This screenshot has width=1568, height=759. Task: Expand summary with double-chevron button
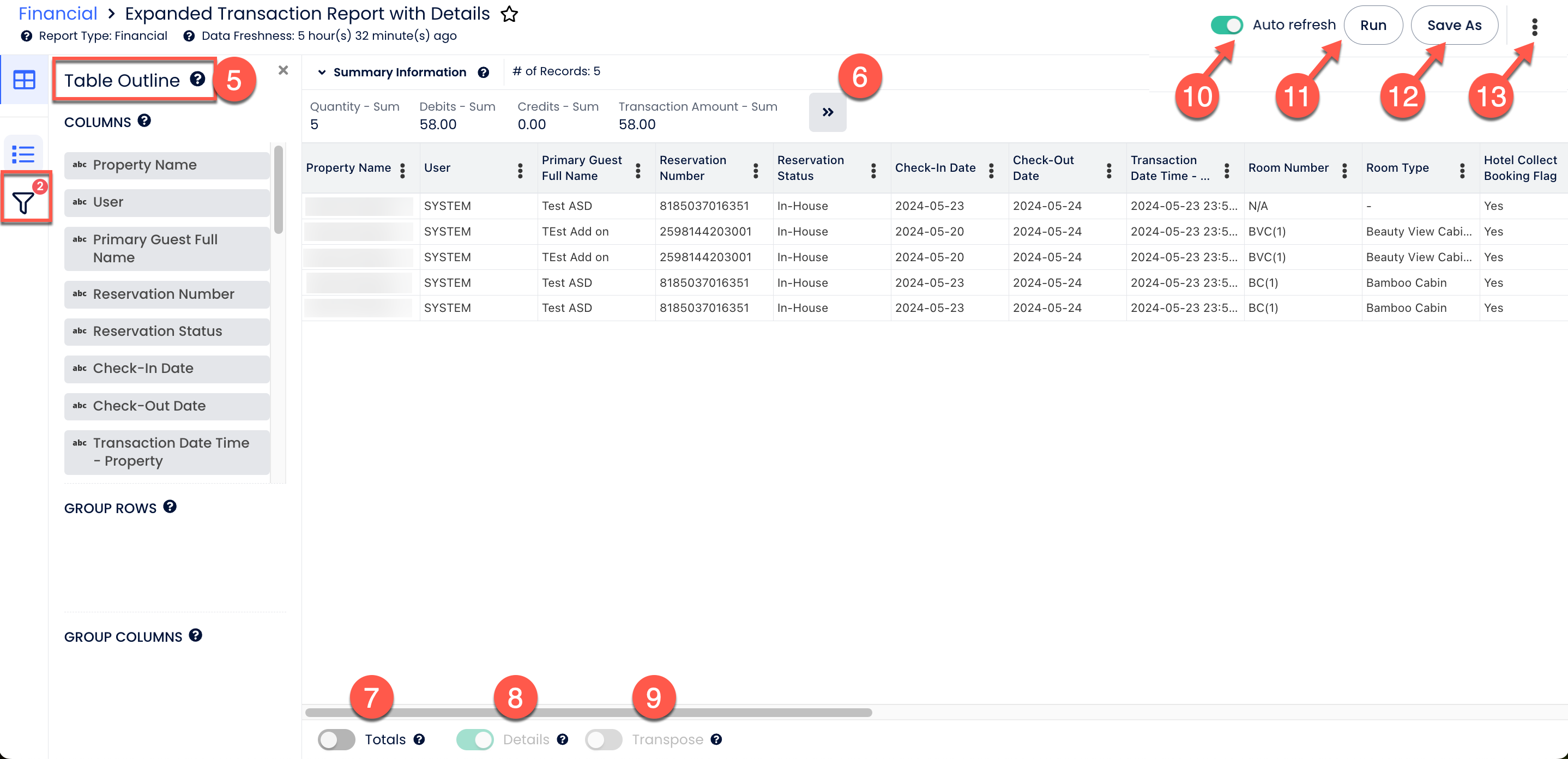(827, 112)
